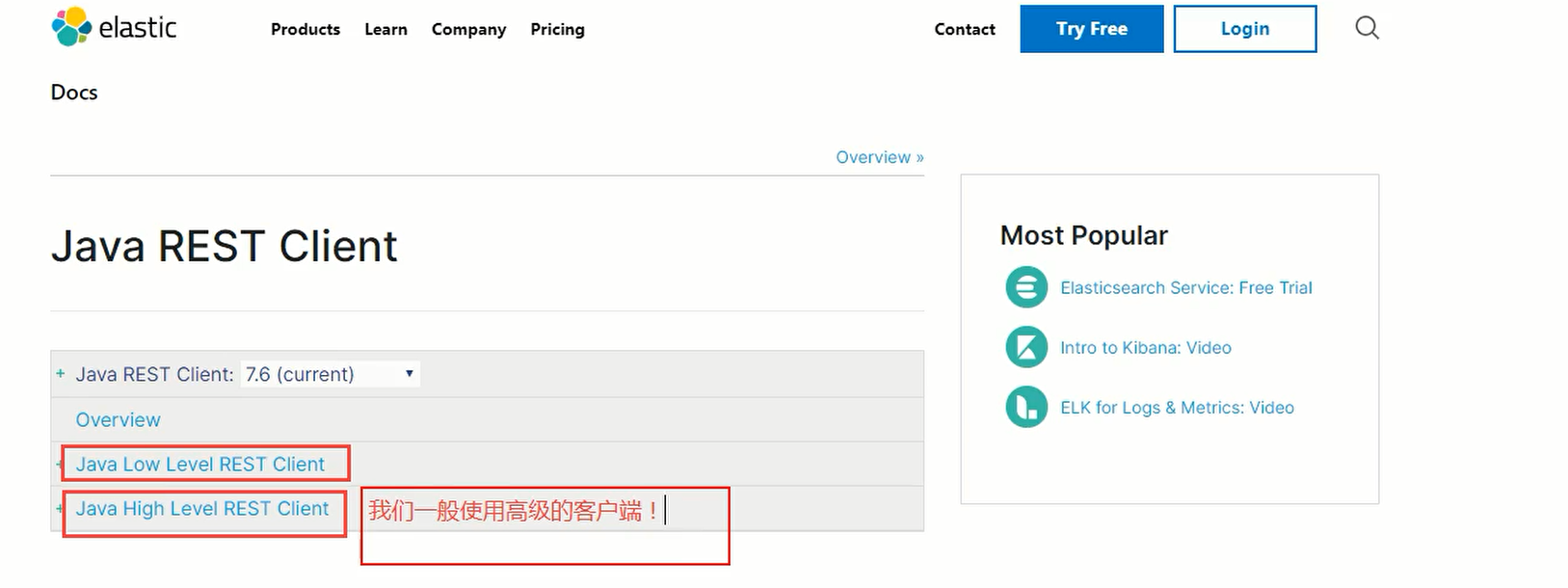Open Overview in the table of contents
The image size is (1568, 588).
tap(119, 420)
